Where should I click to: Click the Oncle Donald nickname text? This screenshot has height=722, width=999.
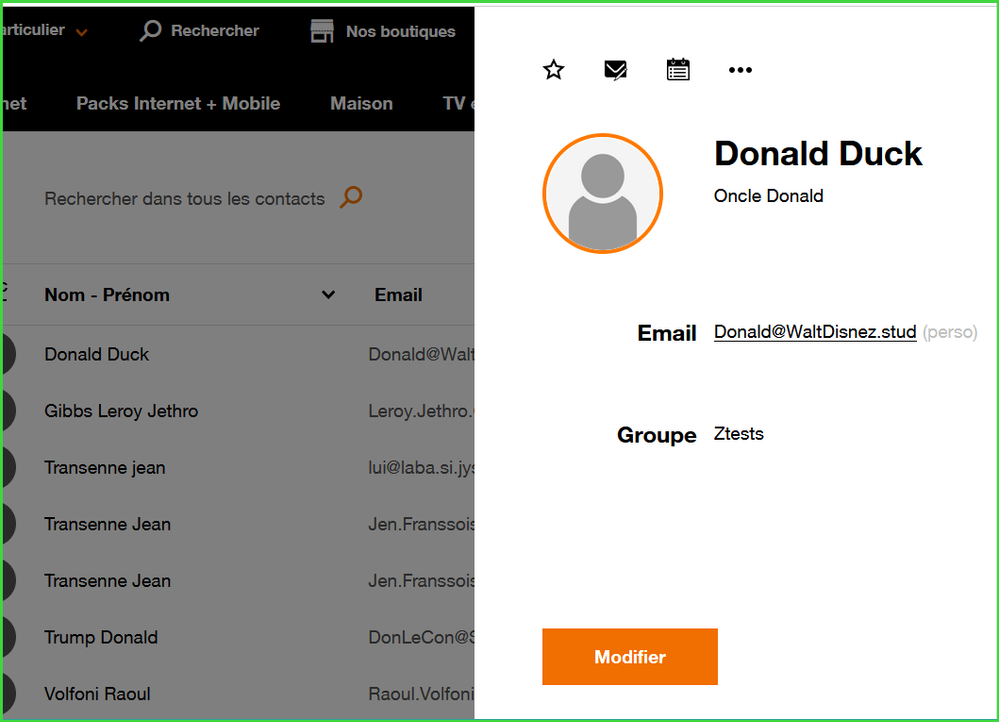click(x=768, y=196)
